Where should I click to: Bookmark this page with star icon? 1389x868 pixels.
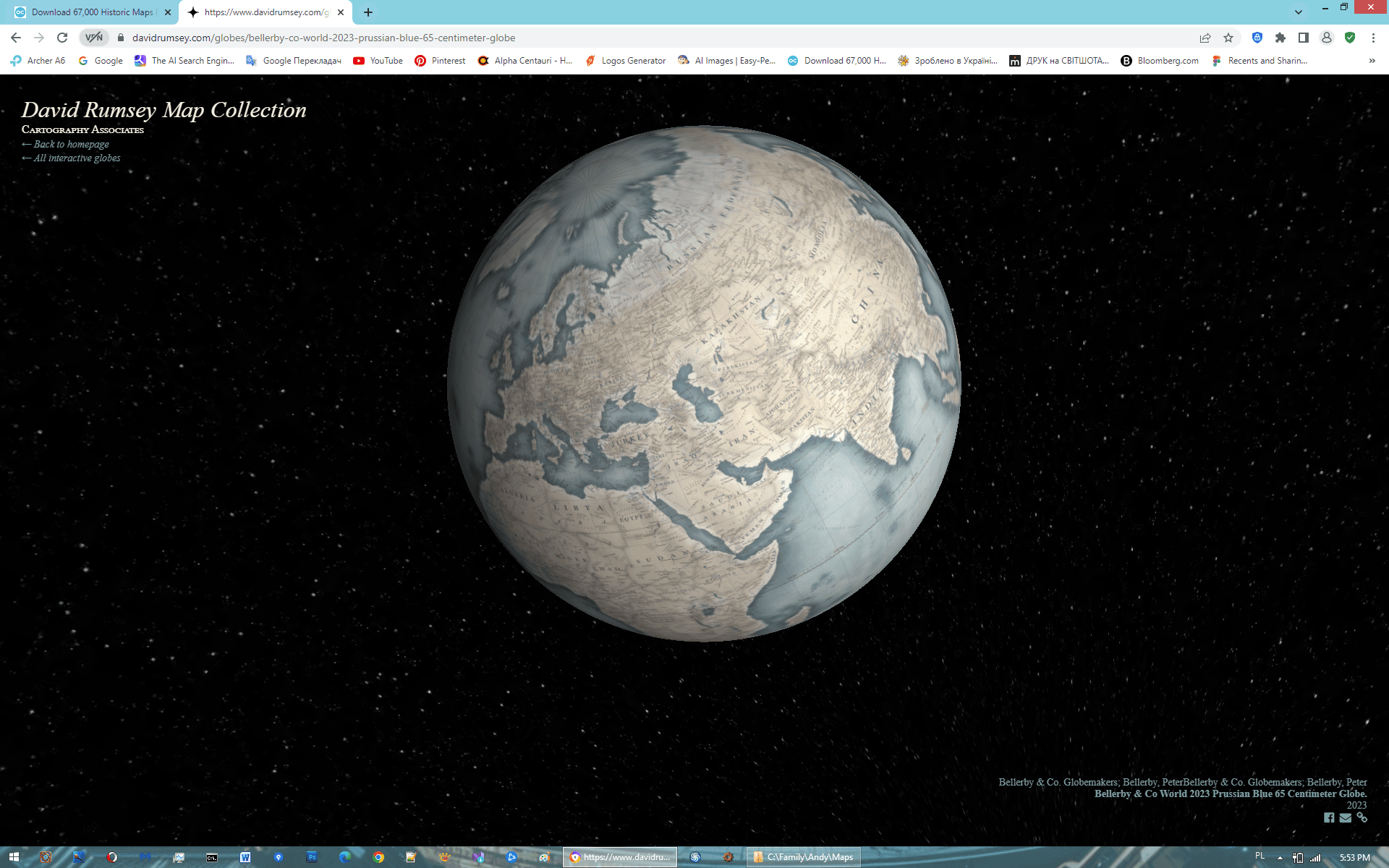coord(1228,38)
